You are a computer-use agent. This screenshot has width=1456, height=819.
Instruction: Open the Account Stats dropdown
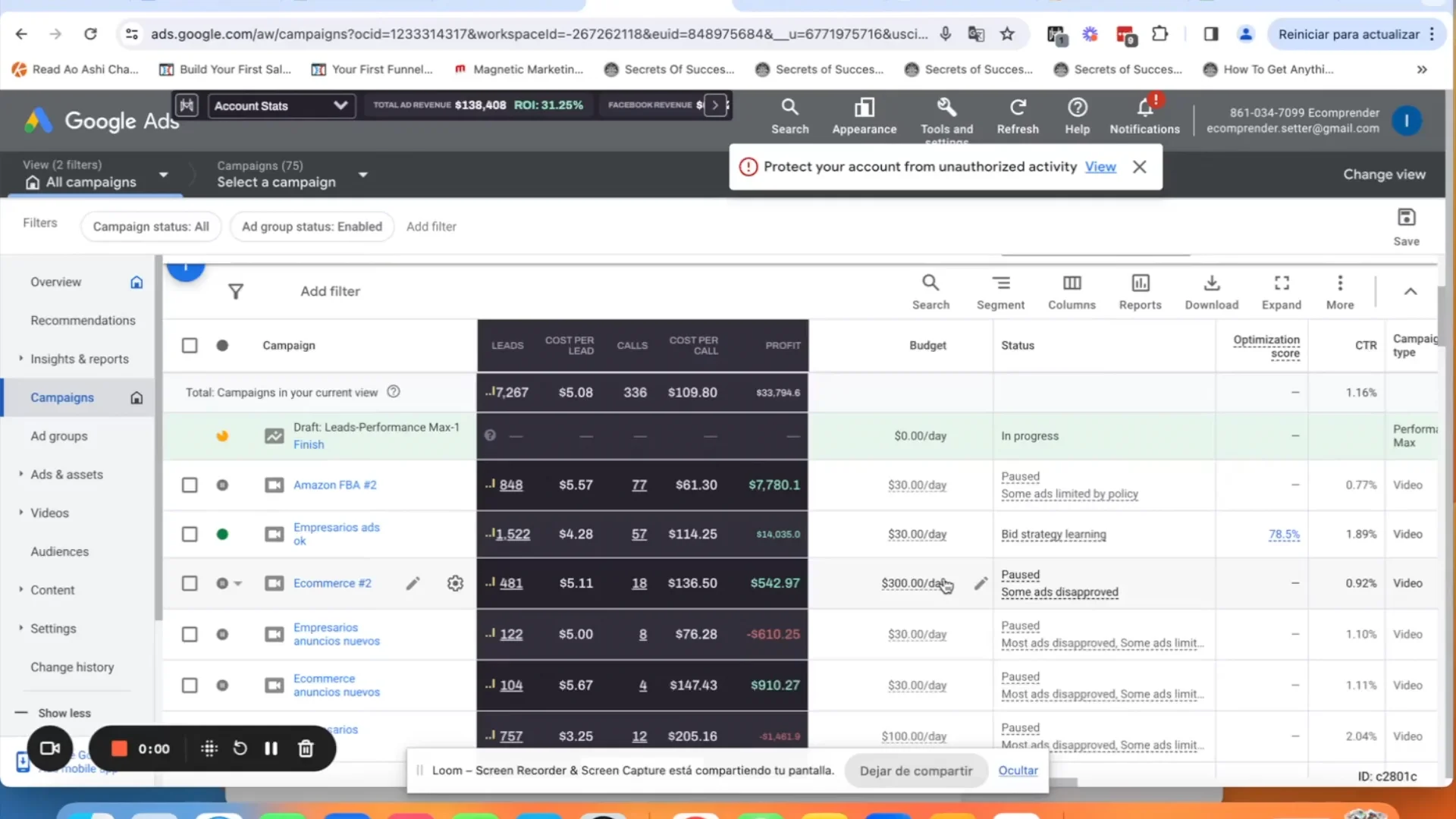[x=280, y=105]
